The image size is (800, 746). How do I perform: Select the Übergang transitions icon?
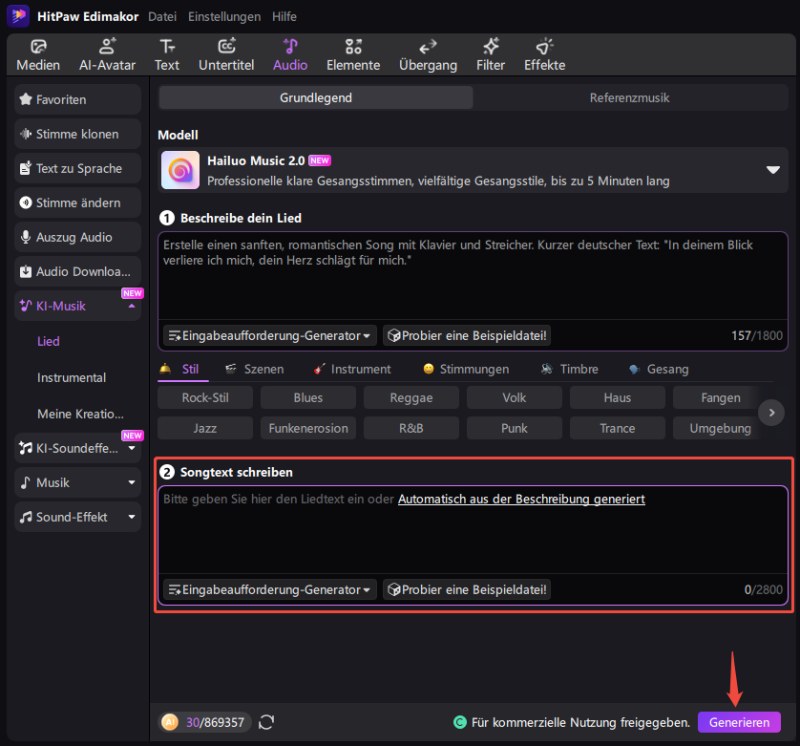point(428,46)
